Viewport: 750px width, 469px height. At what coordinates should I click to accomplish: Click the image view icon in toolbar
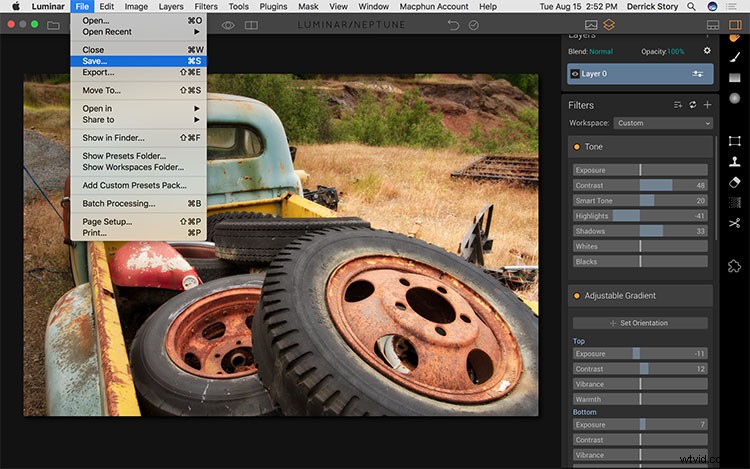591,24
